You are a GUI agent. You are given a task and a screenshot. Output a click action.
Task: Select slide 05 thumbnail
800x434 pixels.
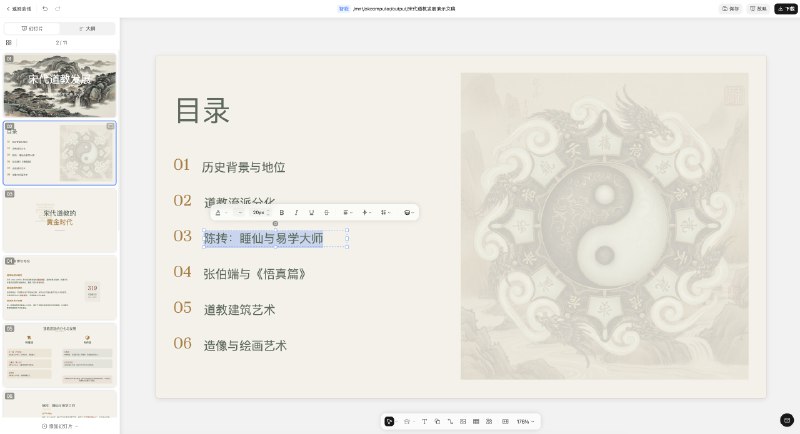coord(60,355)
